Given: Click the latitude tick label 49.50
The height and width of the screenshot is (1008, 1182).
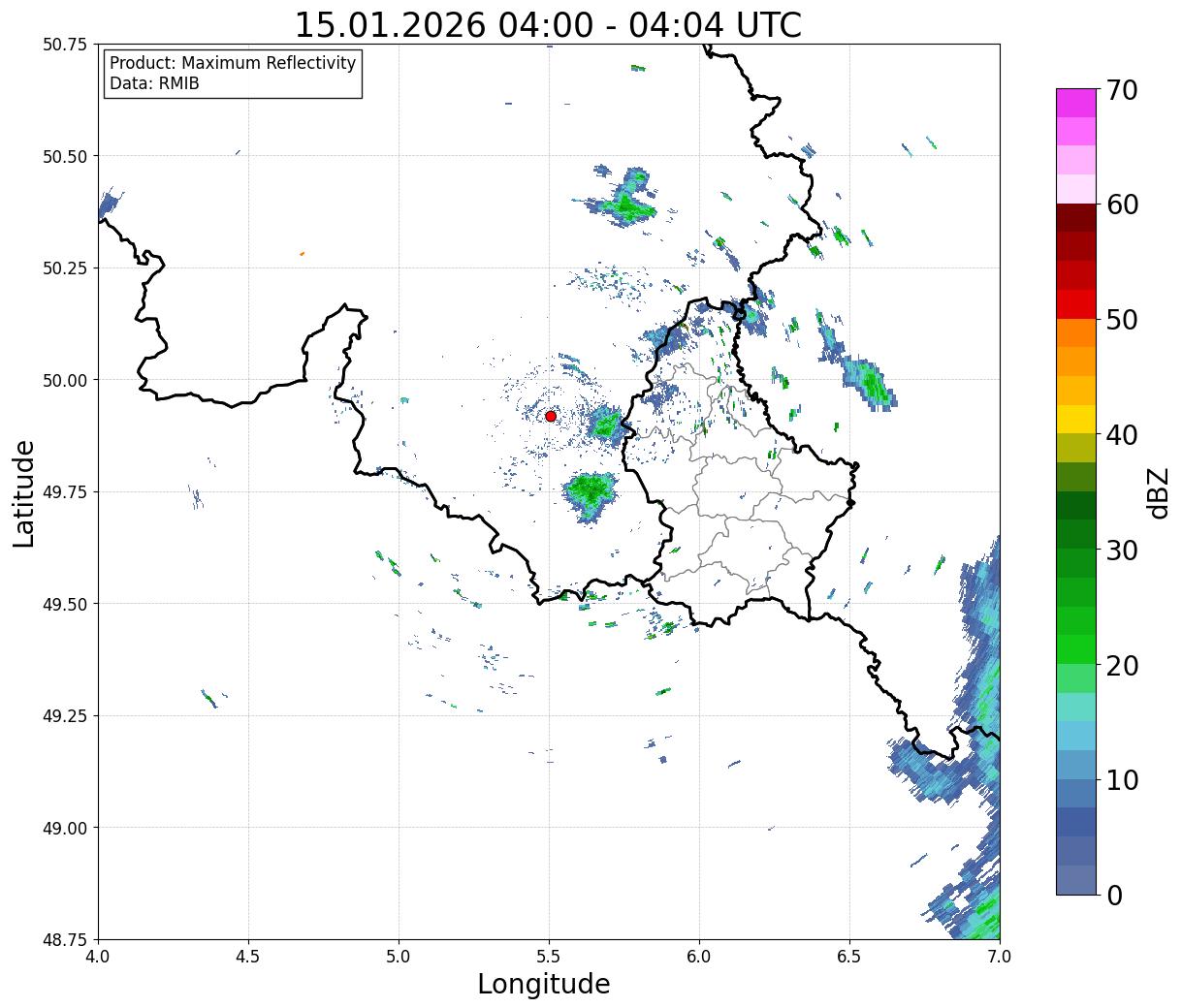Looking at the screenshot, I should [x=66, y=604].
